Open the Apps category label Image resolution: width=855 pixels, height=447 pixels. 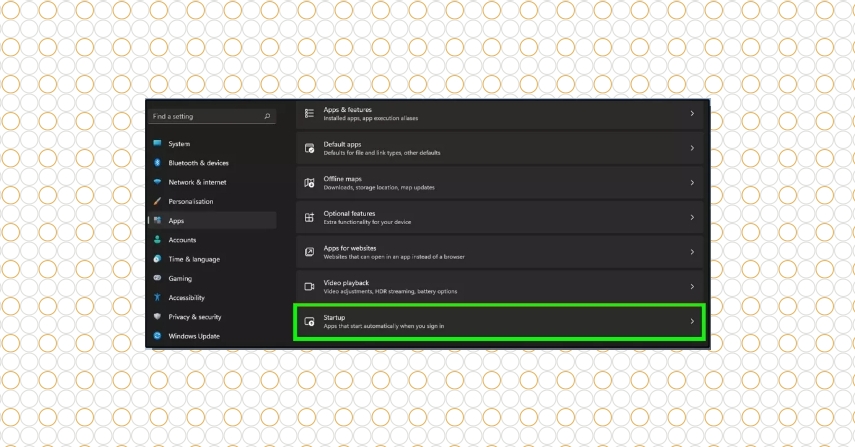point(176,221)
